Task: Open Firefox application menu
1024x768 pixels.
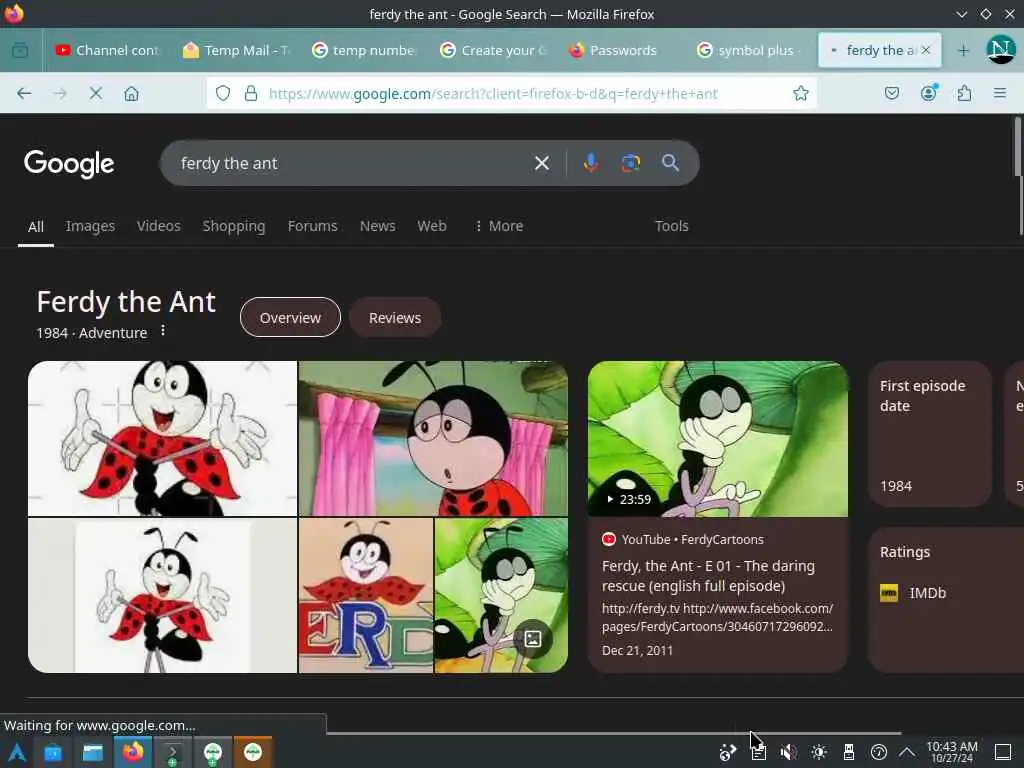Action: [x=999, y=93]
